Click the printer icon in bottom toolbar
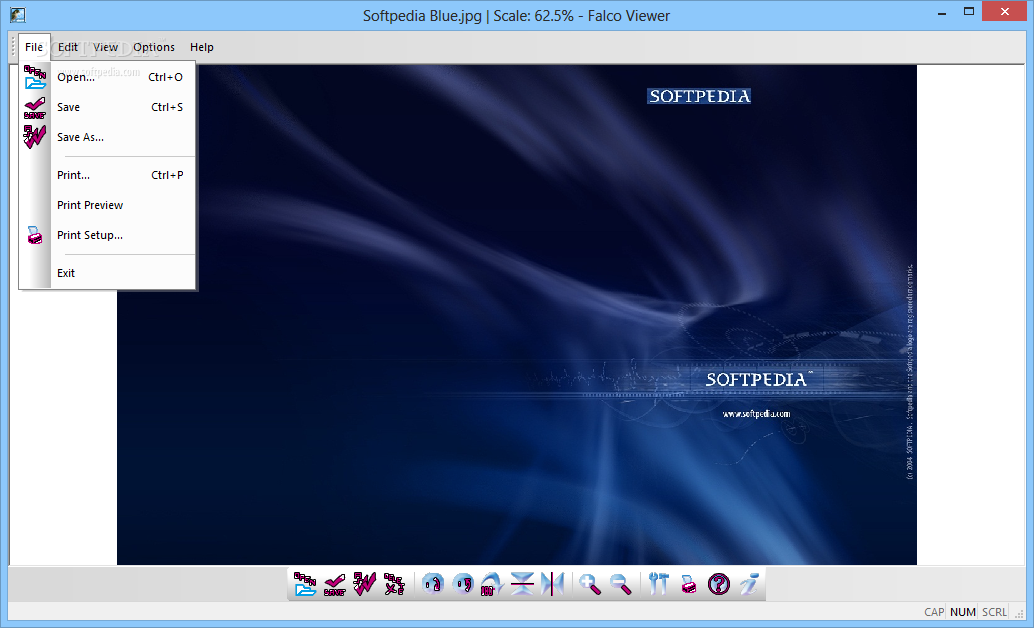1034x628 pixels. [x=688, y=584]
